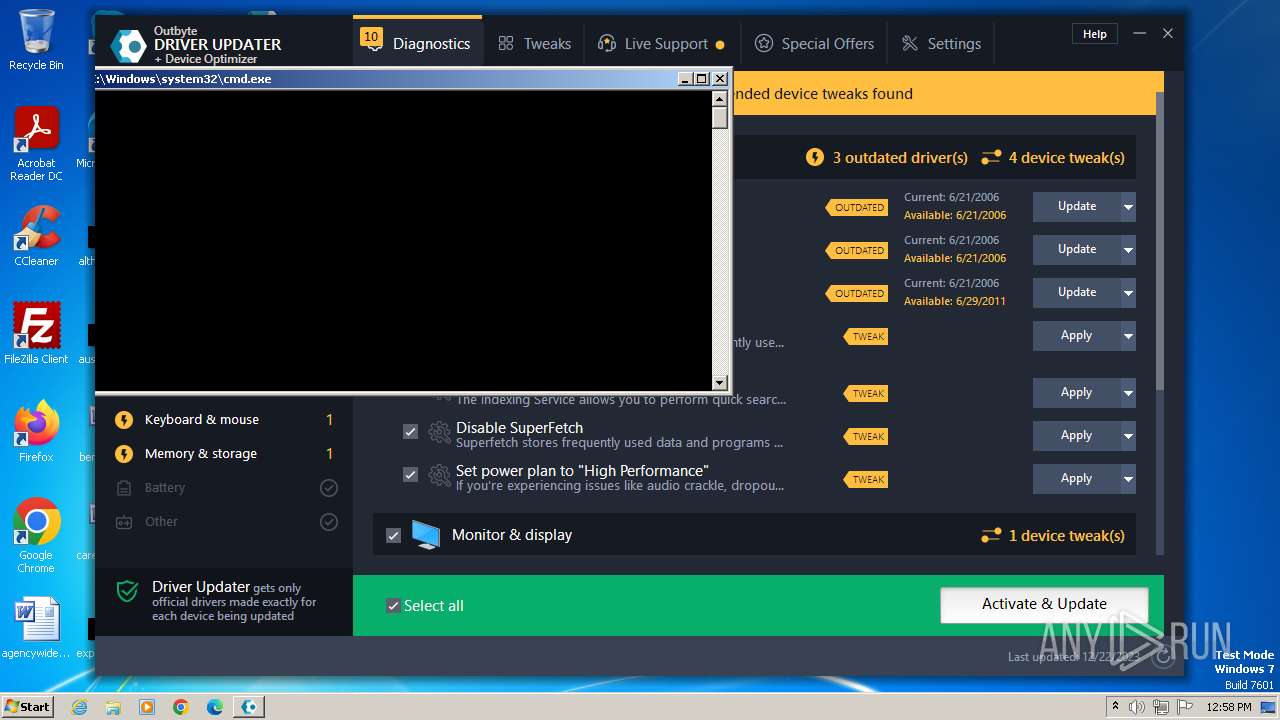Screen dimensions: 1280x720
Task: Click the green shield Driver Updater icon
Action: tap(127, 591)
